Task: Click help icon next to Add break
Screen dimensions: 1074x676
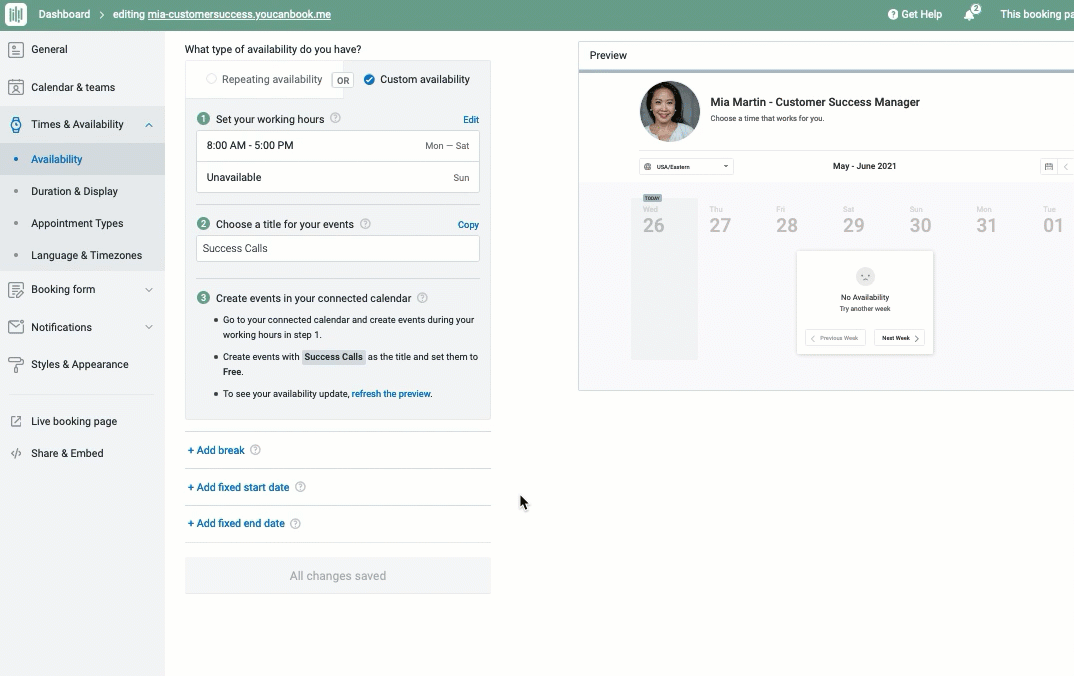Action: (x=255, y=449)
